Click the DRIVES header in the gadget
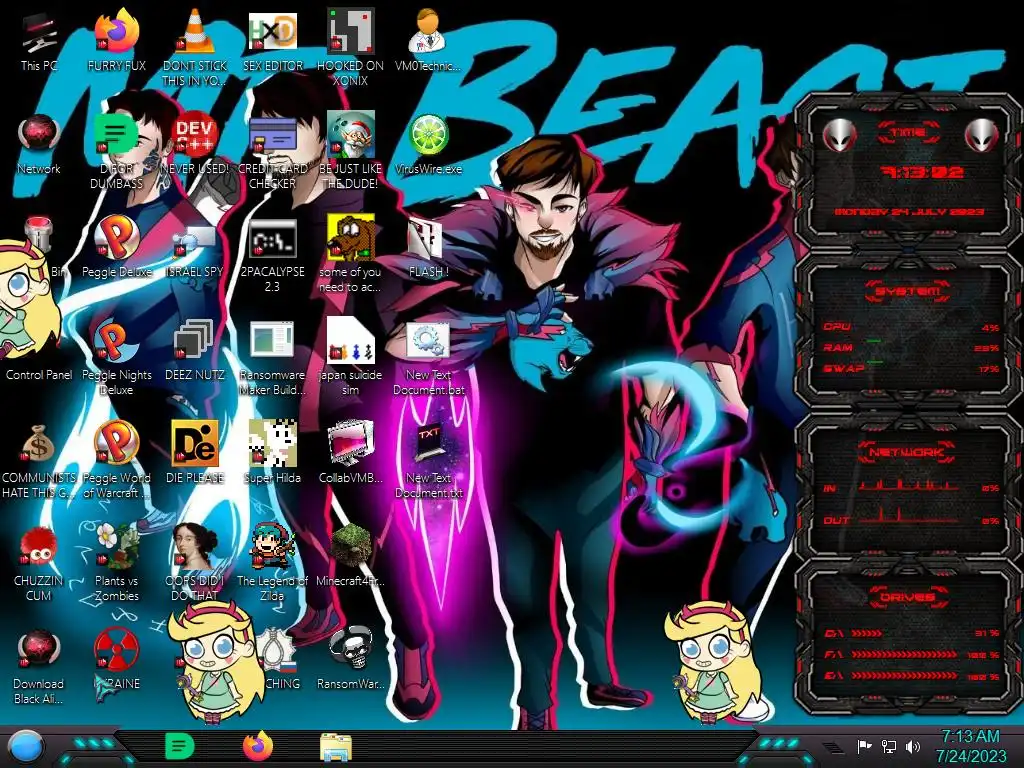 point(908,596)
